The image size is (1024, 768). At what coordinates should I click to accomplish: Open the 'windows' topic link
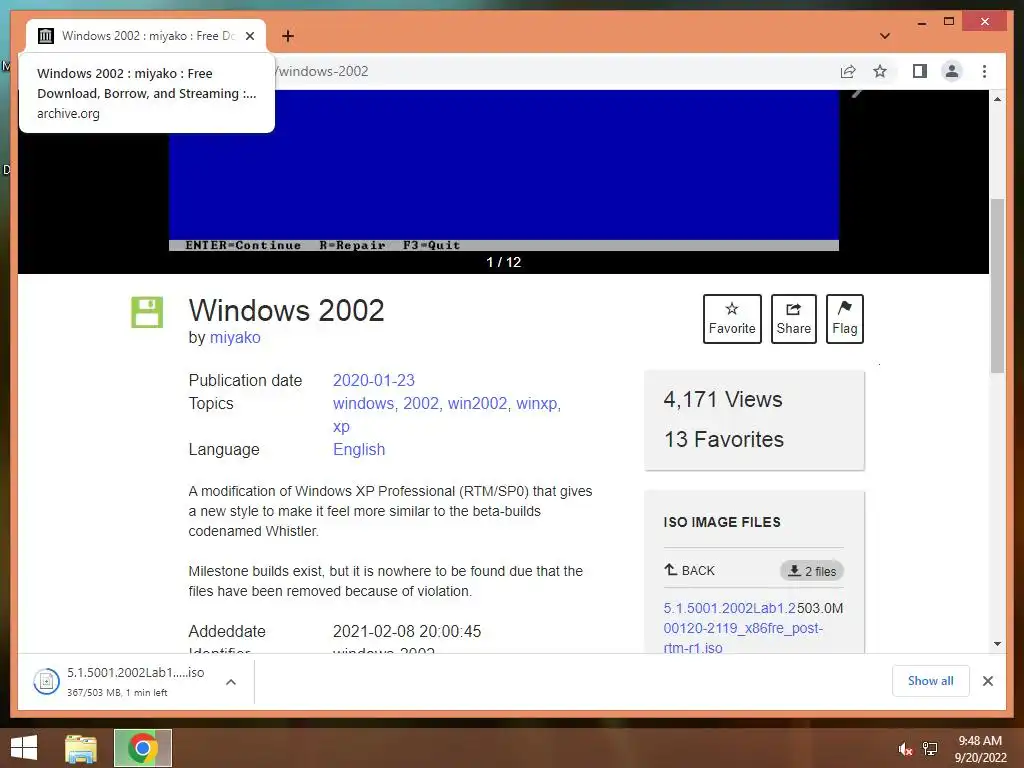pyautogui.click(x=363, y=404)
